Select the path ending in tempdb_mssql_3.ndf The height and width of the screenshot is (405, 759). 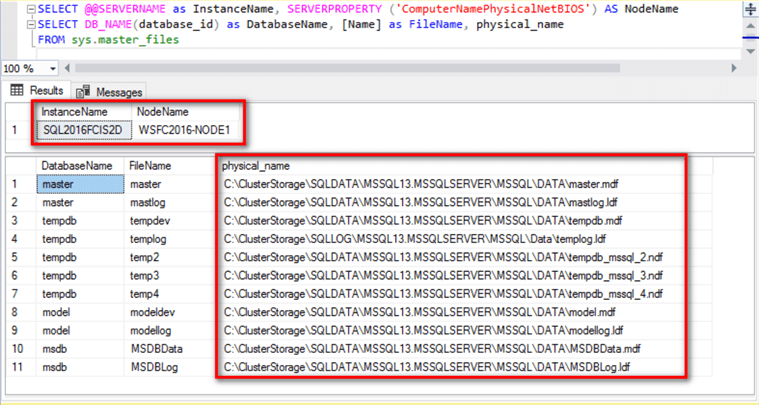(x=443, y=276)
